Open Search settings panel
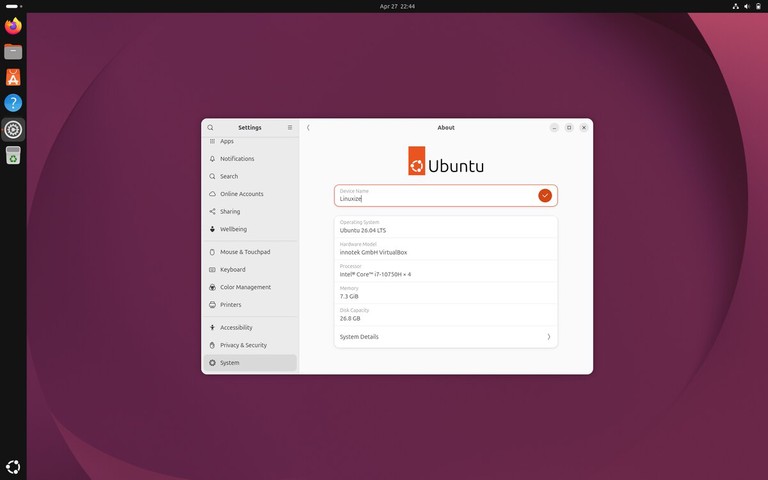 click(x=250, y=176)
